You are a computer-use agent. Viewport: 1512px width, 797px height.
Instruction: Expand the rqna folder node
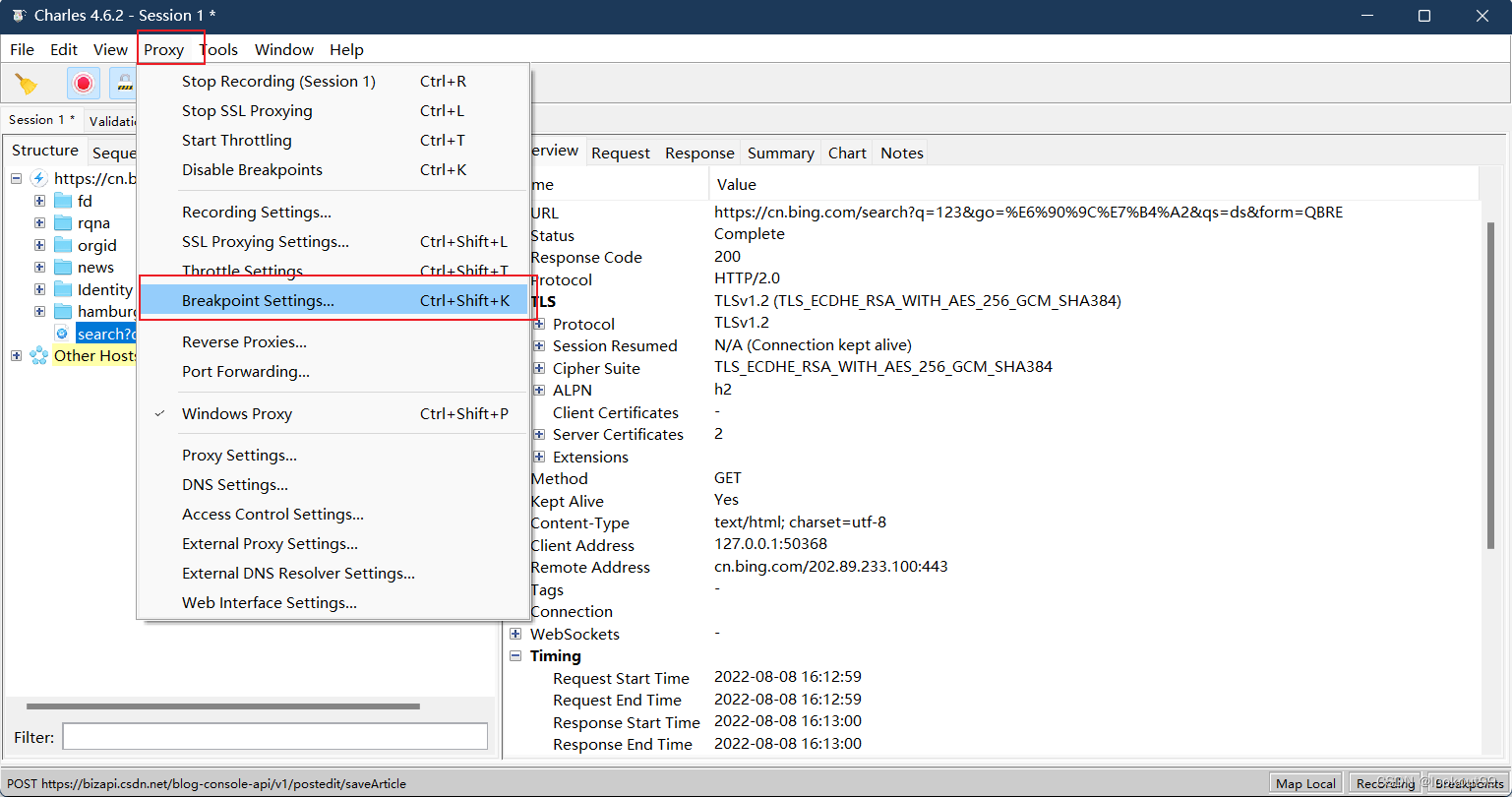(x=39, y=223)
